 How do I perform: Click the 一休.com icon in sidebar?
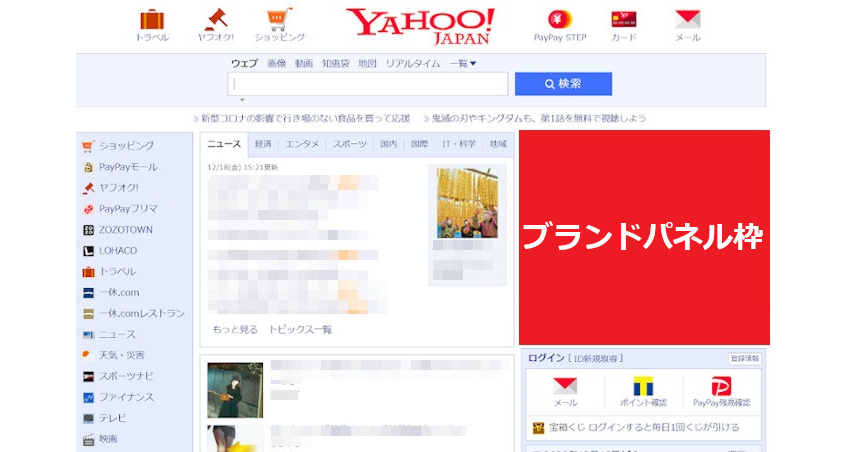[x=88, y=293]
